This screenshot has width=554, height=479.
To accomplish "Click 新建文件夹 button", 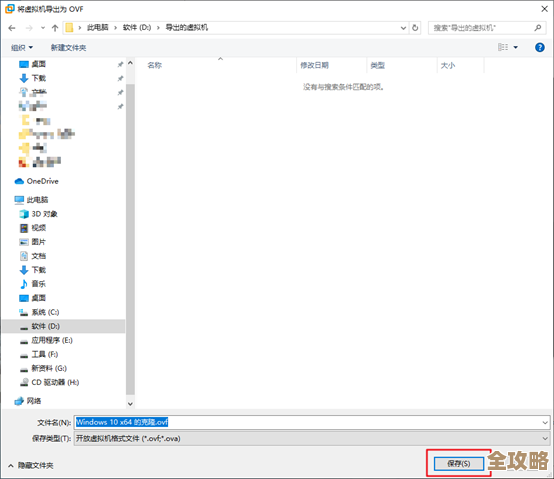I will 69,47.
